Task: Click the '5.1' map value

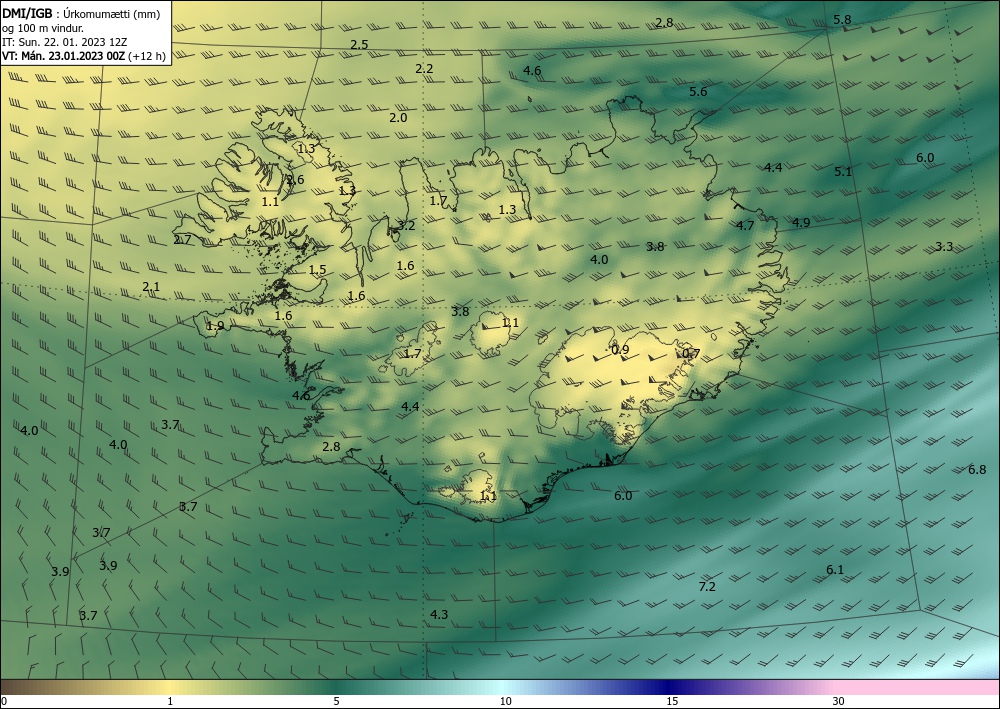Action: [843, 172]
